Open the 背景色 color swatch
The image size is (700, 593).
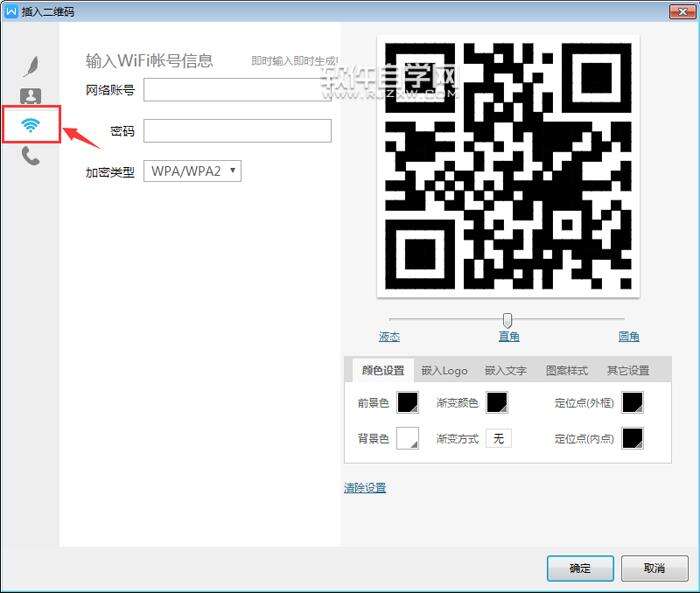coord(408,438)
